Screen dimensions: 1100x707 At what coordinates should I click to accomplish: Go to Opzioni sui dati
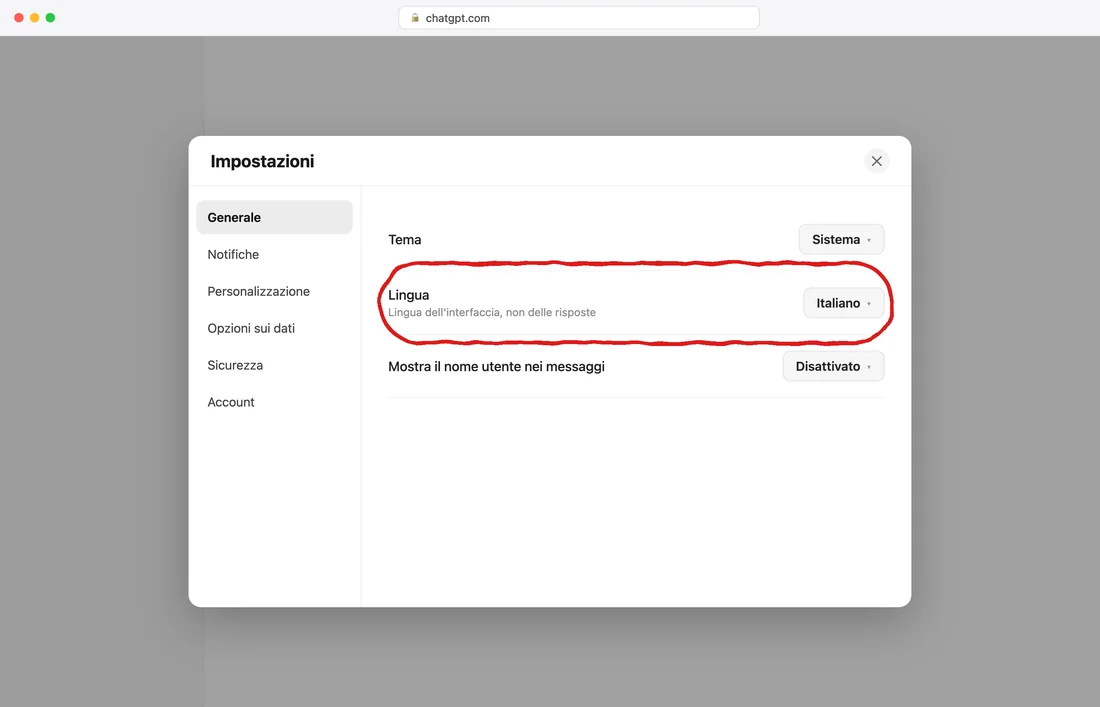[x=274, y=328]
